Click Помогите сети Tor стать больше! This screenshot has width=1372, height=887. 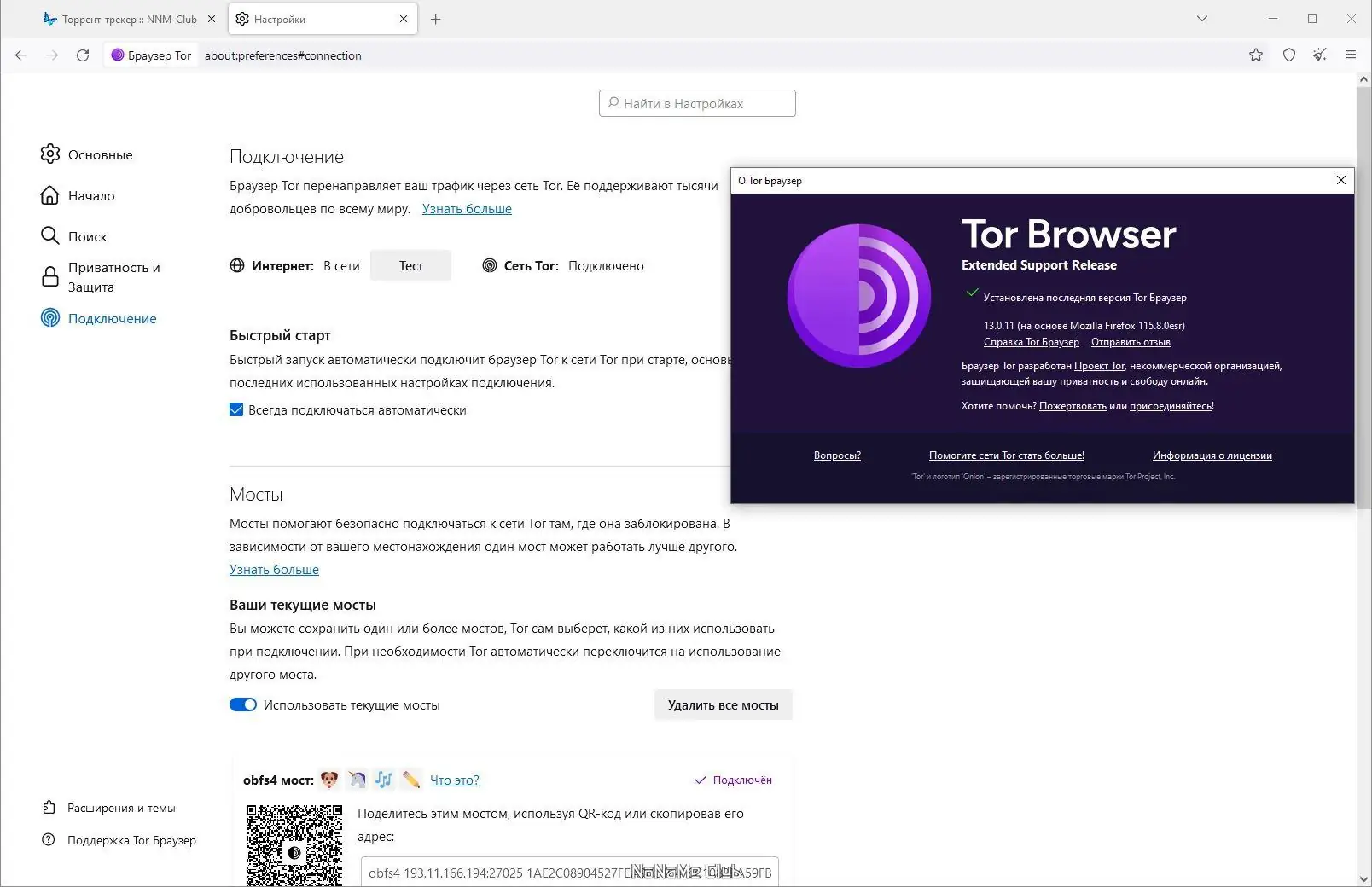pyautogui.click(x=1007, y=455)
